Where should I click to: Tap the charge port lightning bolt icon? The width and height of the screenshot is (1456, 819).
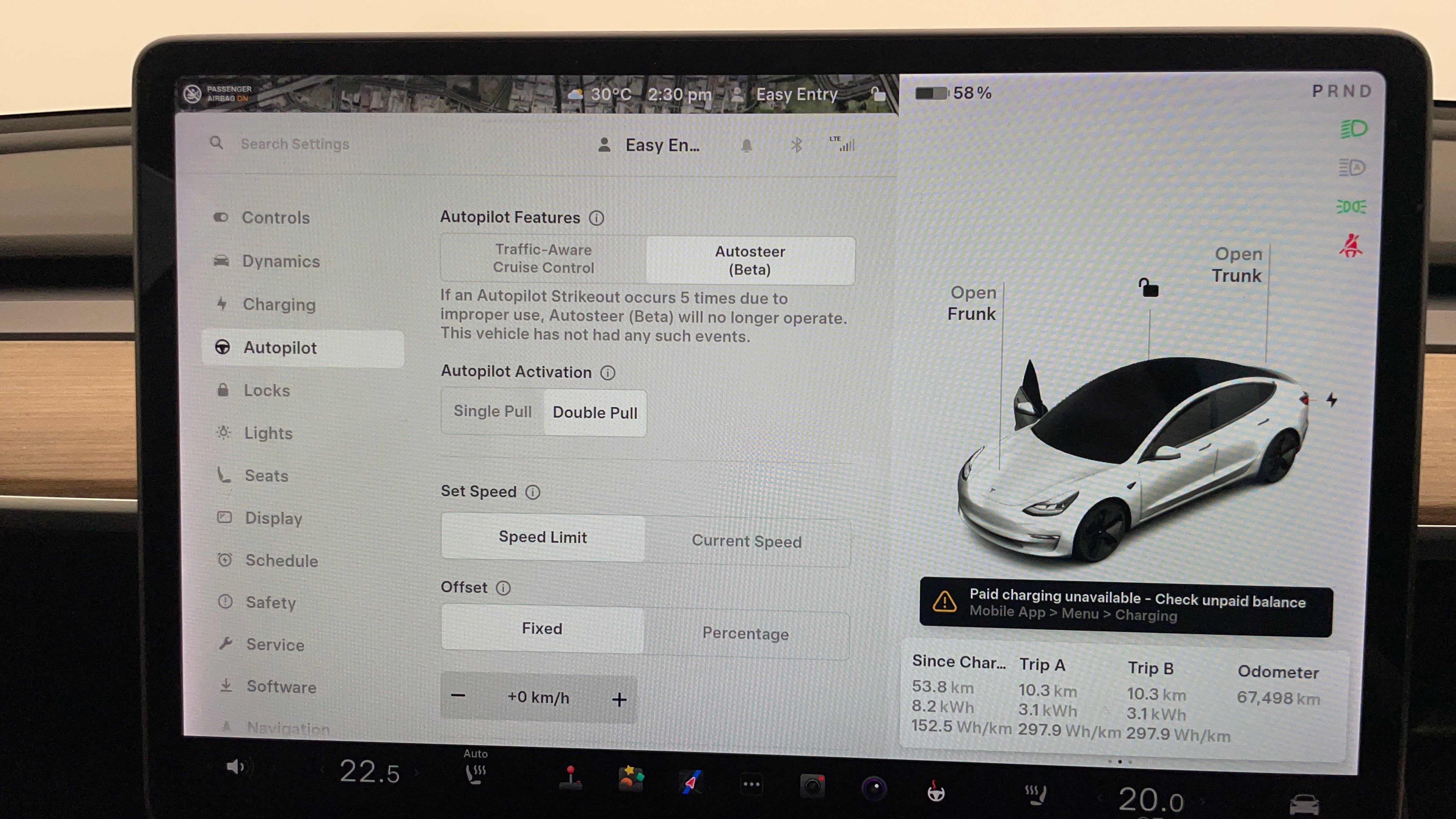click(1332, 400)
